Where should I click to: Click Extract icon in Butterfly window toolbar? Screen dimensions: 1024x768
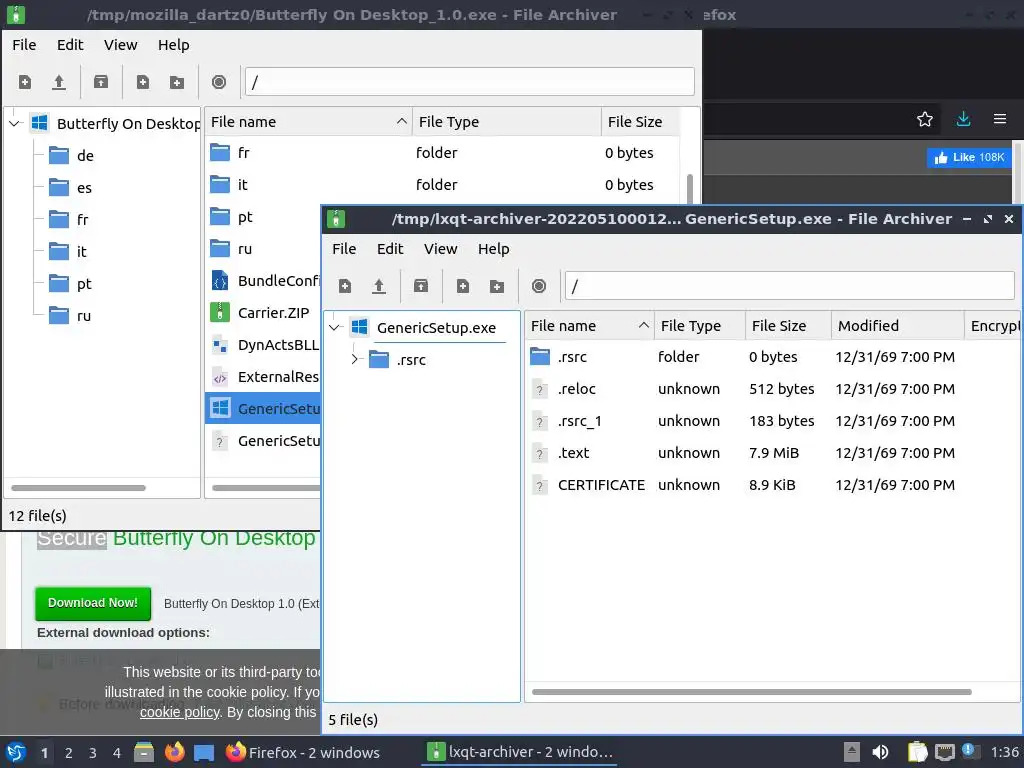[101, 82]
